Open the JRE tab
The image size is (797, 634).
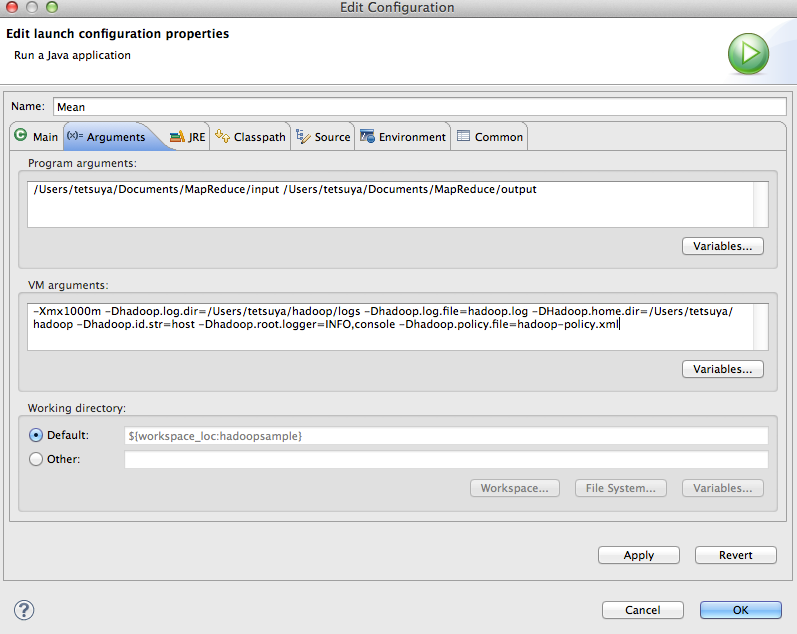pyautogui.click(x=188, y=137)
